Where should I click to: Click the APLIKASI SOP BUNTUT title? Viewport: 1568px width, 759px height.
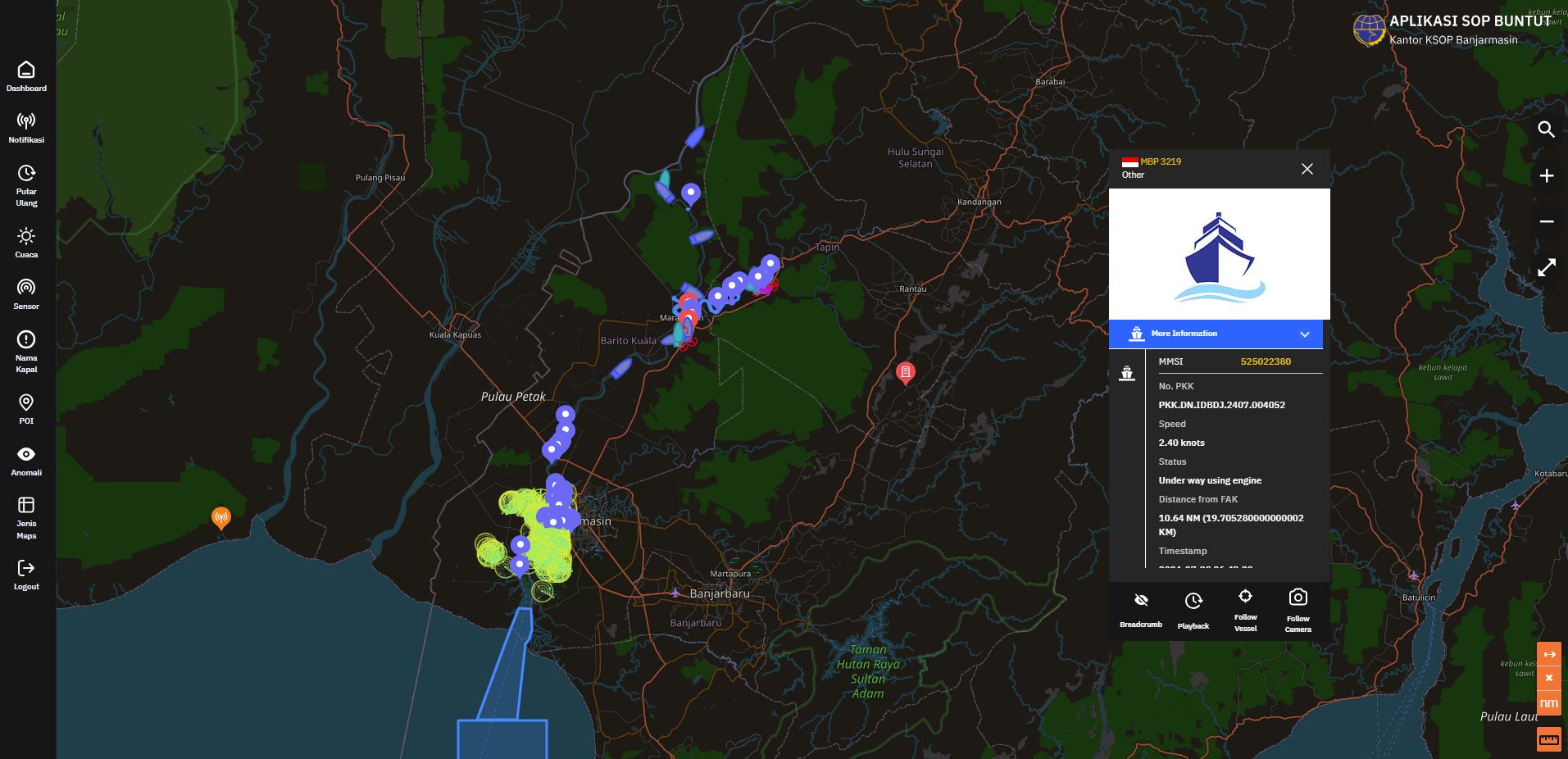[1470, 21]
